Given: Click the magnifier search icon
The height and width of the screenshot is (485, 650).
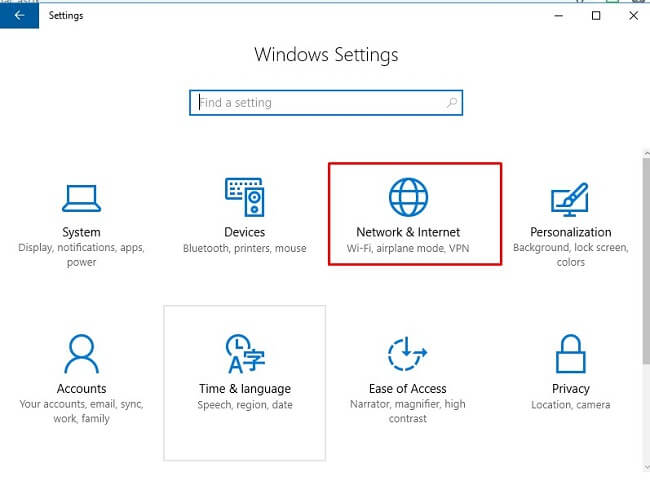Looking at the screenshot, I should [x=452, y=102].
